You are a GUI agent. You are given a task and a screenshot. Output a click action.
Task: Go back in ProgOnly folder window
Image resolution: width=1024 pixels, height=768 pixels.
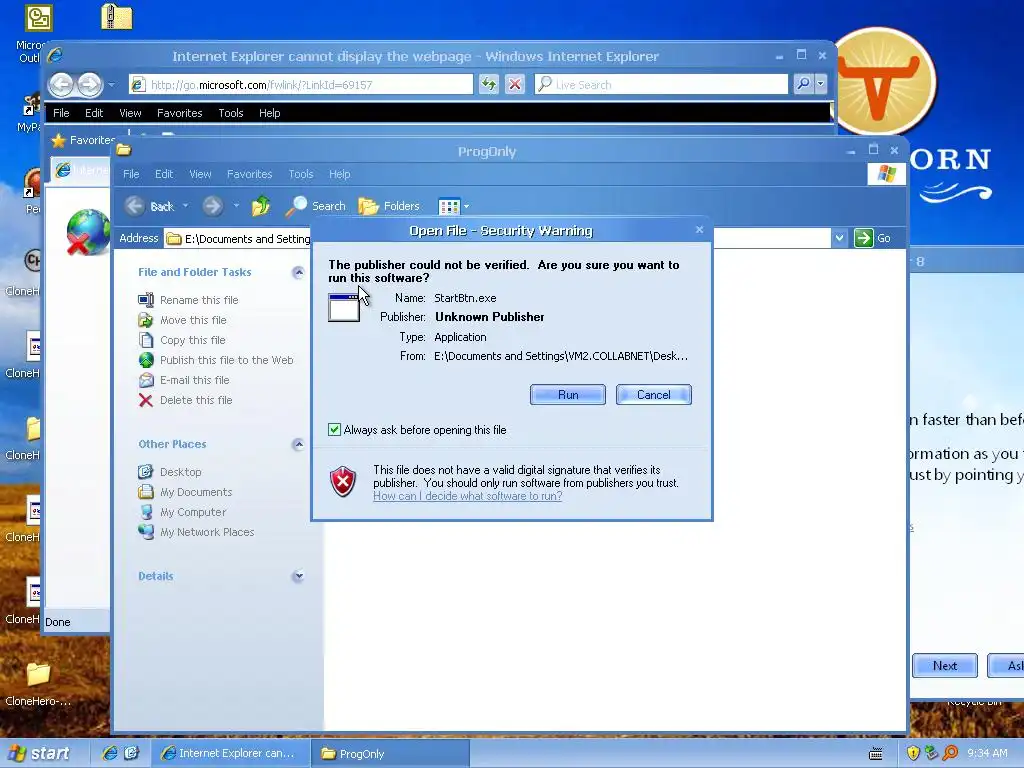click(150, 206)
